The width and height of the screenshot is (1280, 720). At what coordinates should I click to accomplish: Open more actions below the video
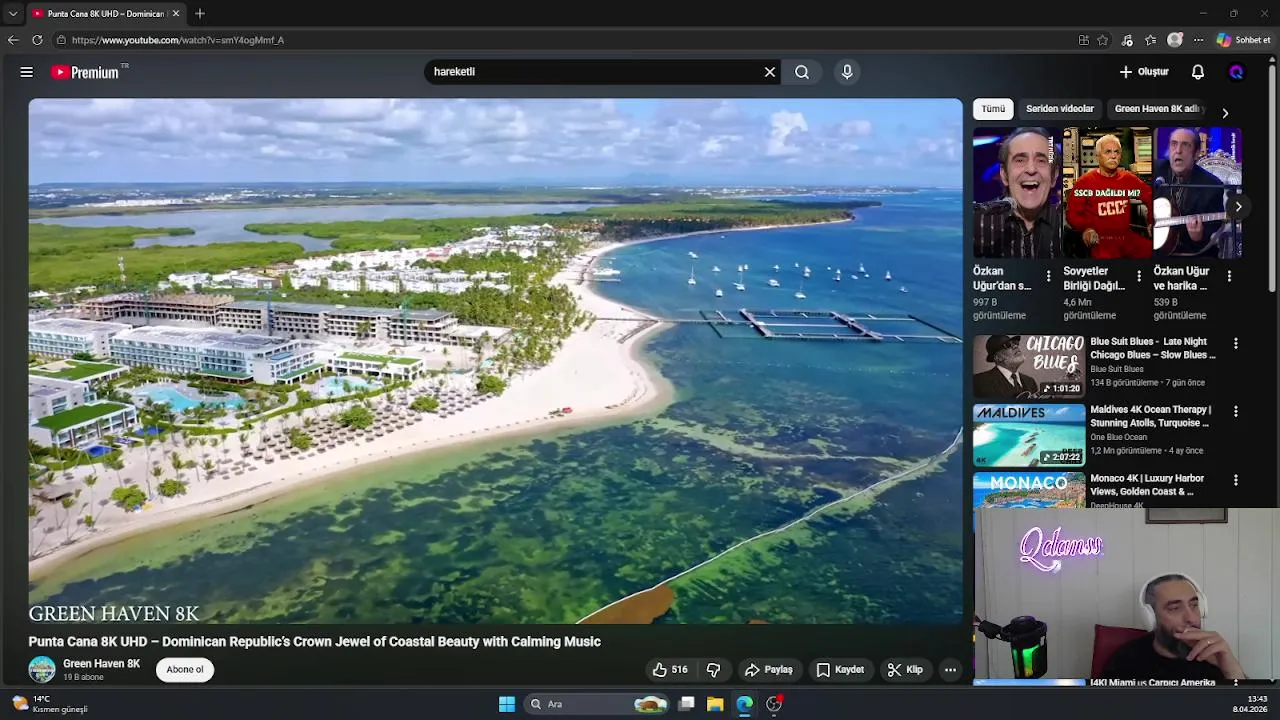(x=951, y=670)
